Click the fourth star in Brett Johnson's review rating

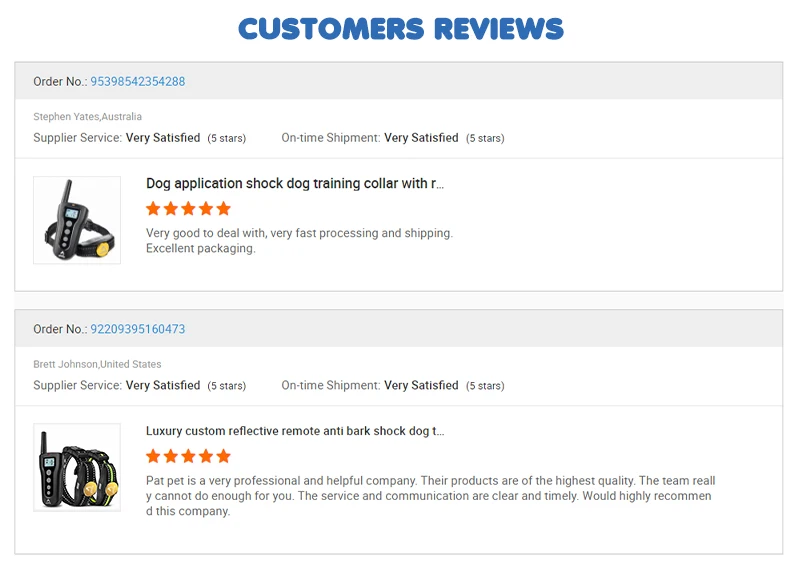pyautogui.click(x=206, y=456)
